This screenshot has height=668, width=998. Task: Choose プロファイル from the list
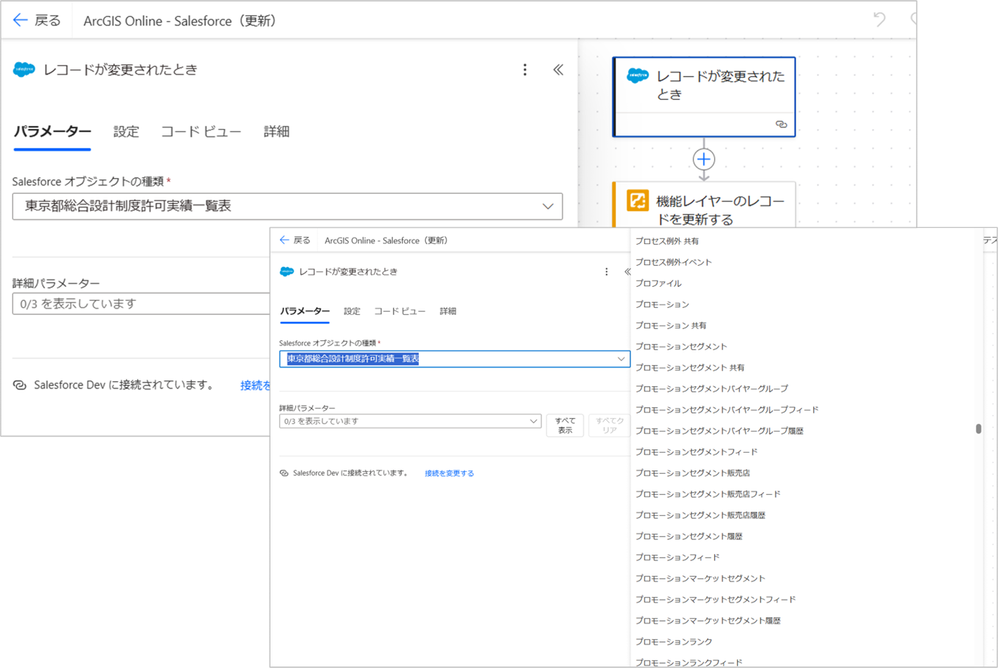point(658,283)
